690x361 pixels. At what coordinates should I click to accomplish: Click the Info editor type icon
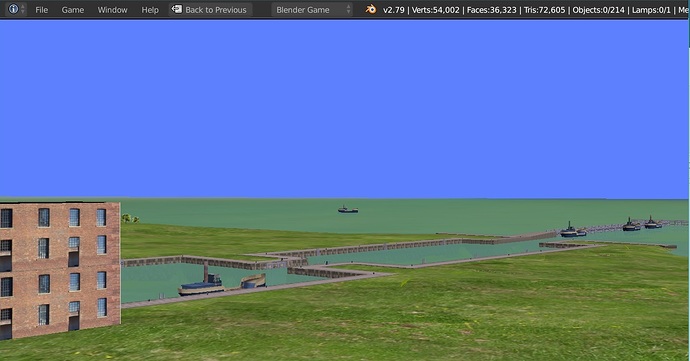point(13,9)
